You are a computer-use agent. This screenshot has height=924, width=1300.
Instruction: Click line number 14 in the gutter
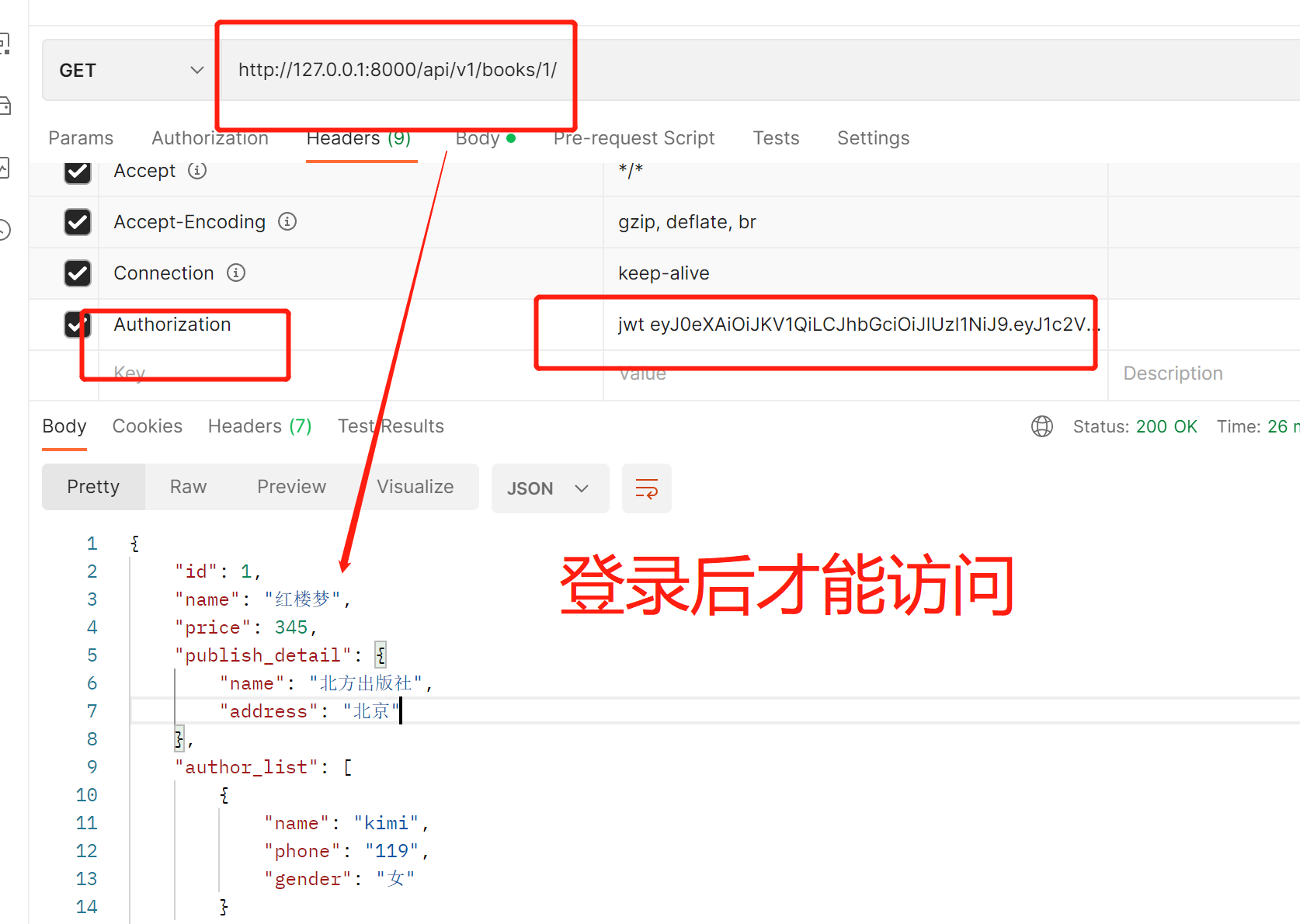click(86, 907)
